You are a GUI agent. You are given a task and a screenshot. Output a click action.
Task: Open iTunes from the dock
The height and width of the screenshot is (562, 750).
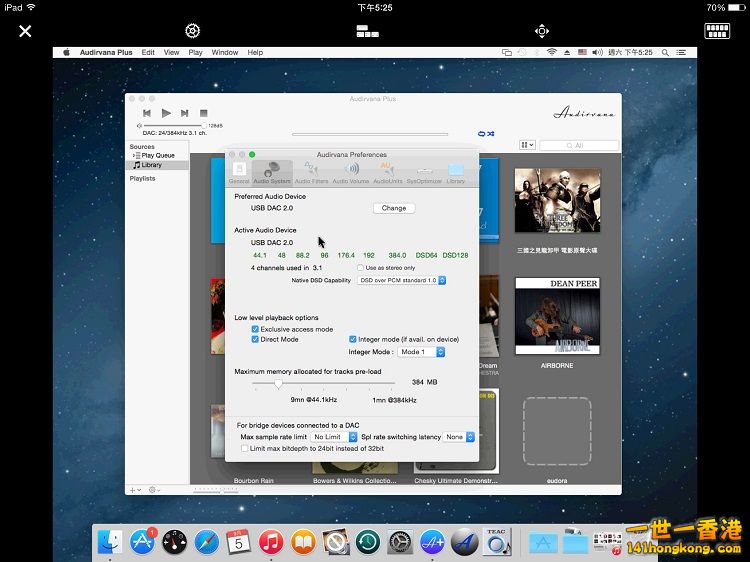tap(270, 541)
